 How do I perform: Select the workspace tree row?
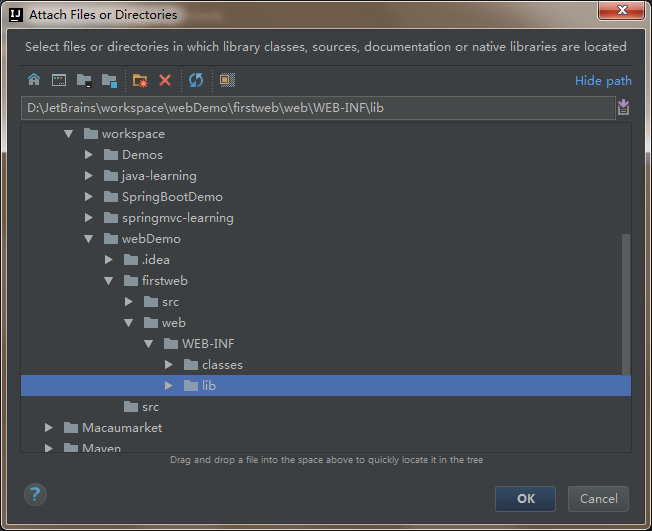tap(326, 134)
